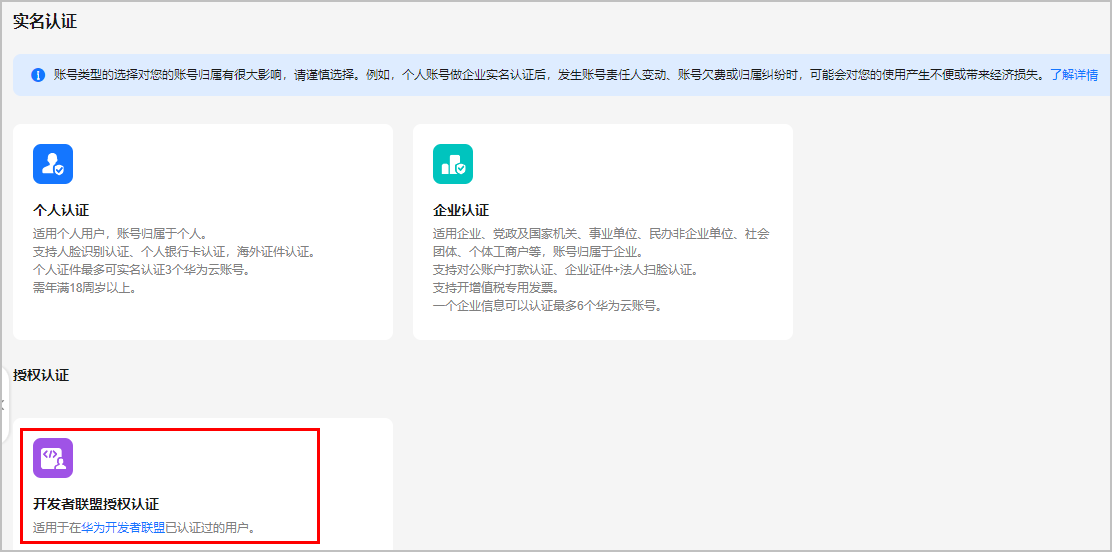The height and width of the screenshot is (552, 1112).
Task: Expand the collapsed side panel handle
Action: (x=4, y=405)
